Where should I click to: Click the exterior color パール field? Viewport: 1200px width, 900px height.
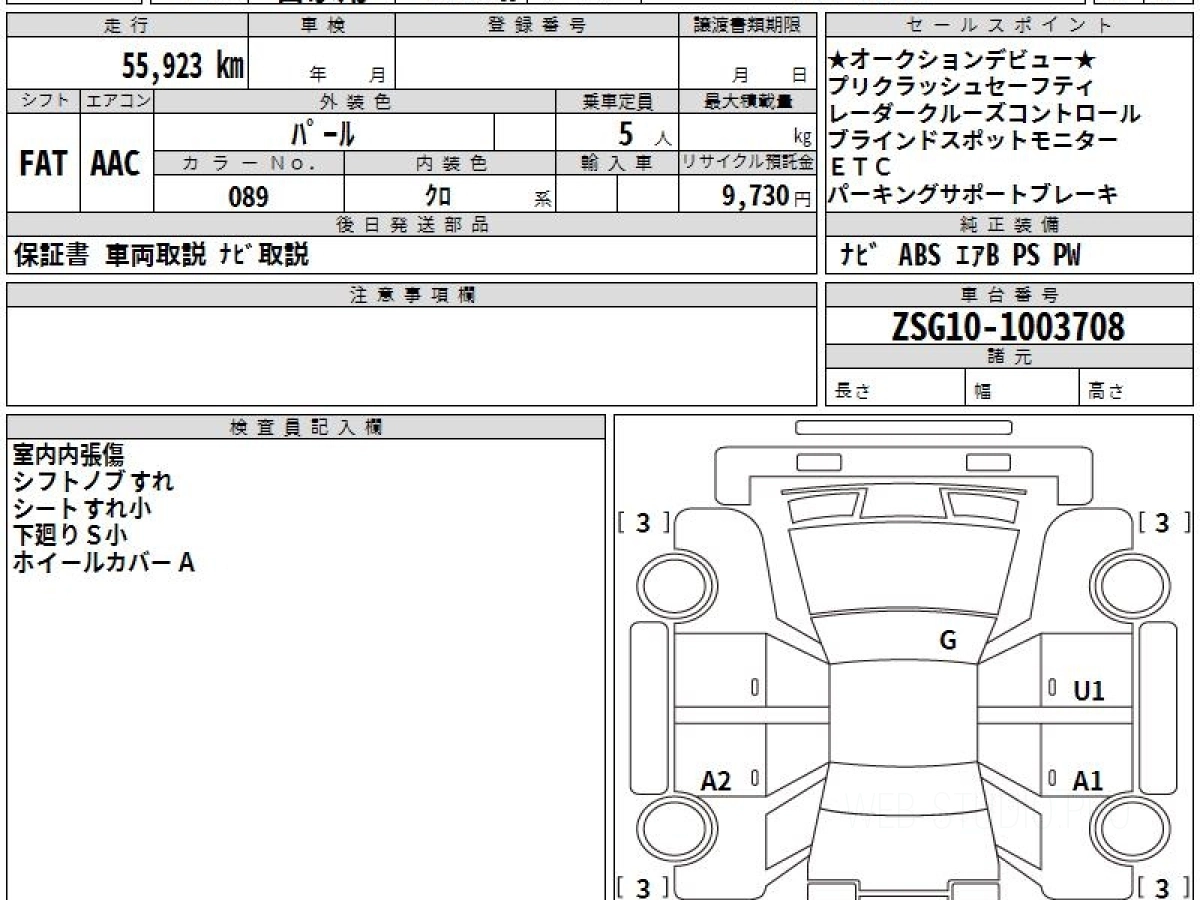[x=323, y=132]
